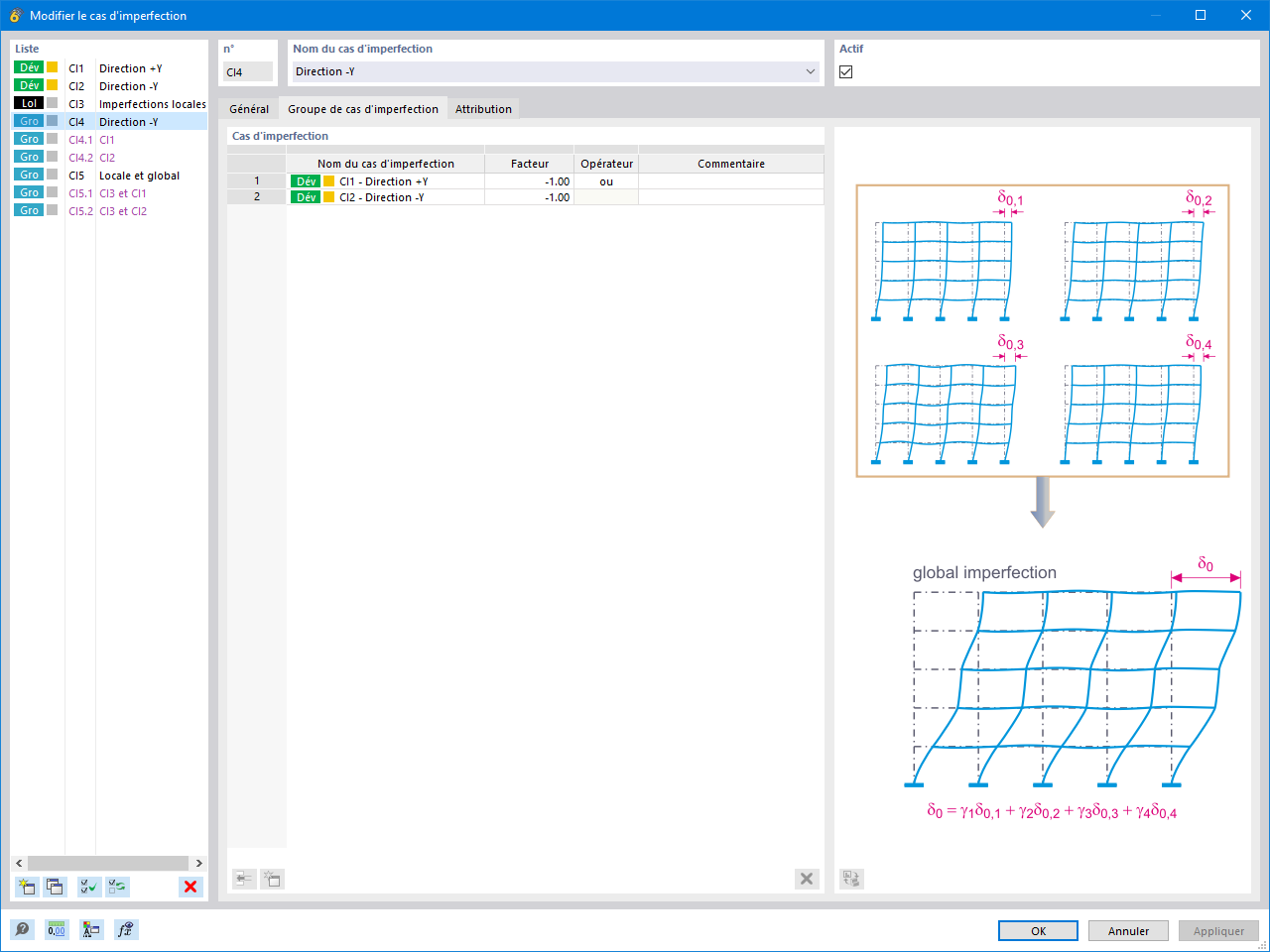
Task: Click the yellow swatch of CI1 in the list
Action: 53,67
